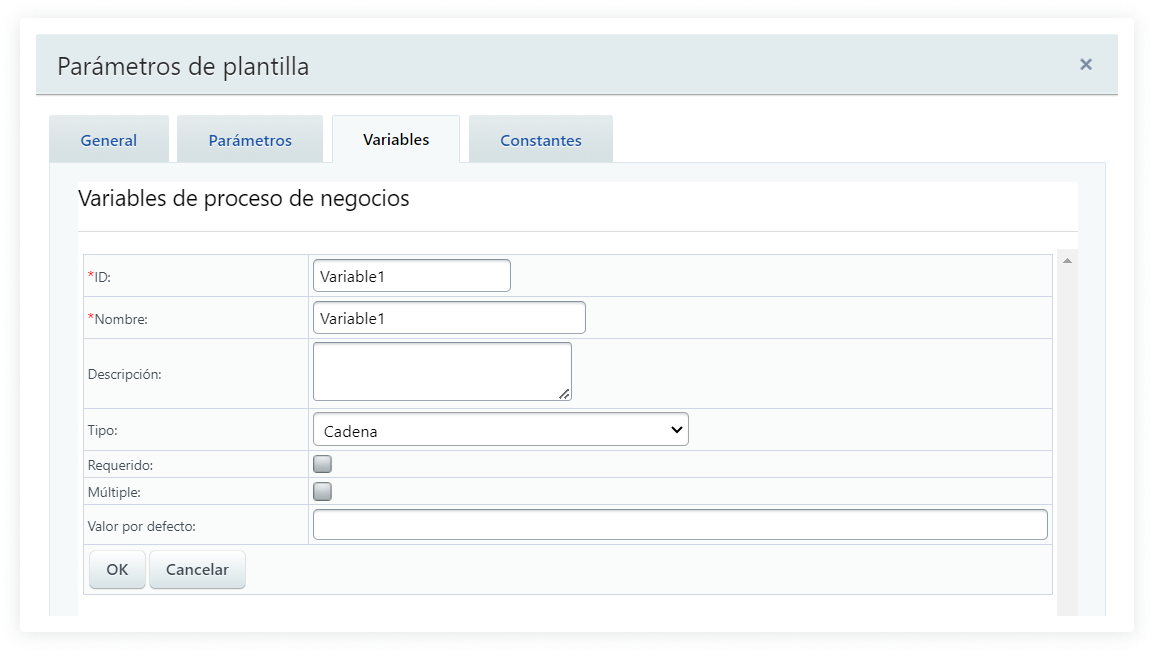Click the Múltiple field label
This screenshot has width=1154, height=654.
coord(115,492)
